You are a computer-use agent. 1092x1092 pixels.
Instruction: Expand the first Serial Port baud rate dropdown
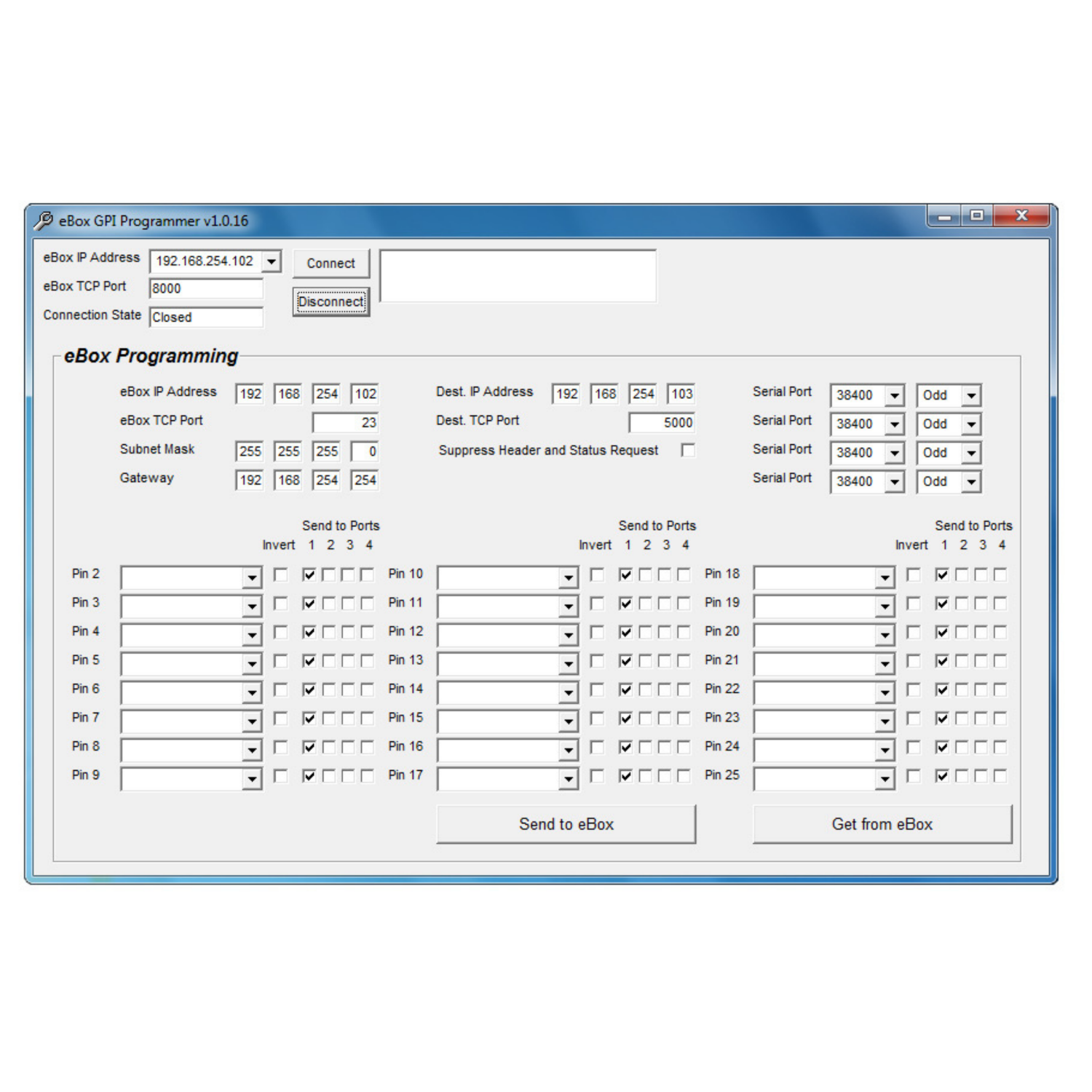tap(895, 395)
